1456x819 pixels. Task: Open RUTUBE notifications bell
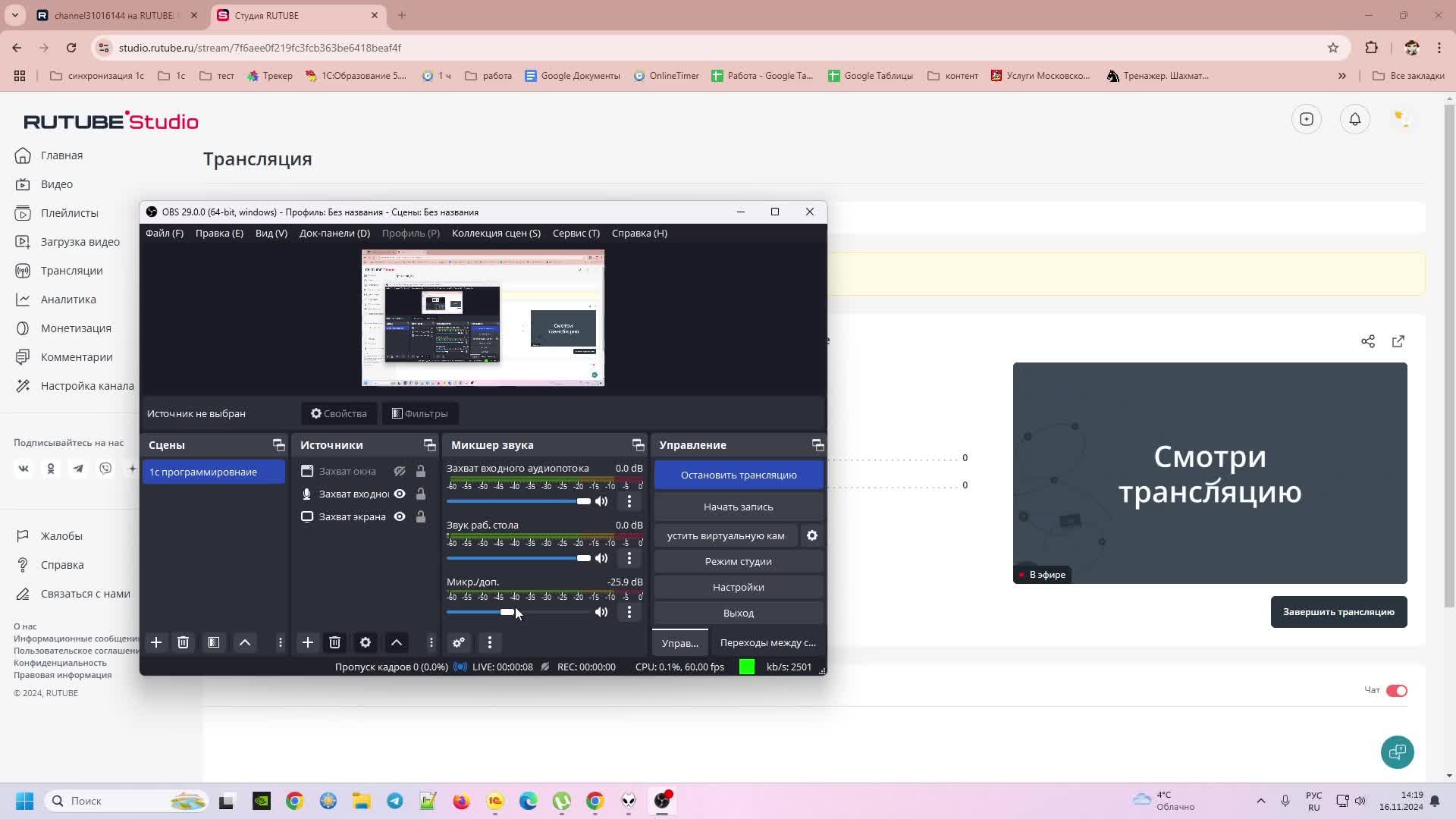[1355, 119]
